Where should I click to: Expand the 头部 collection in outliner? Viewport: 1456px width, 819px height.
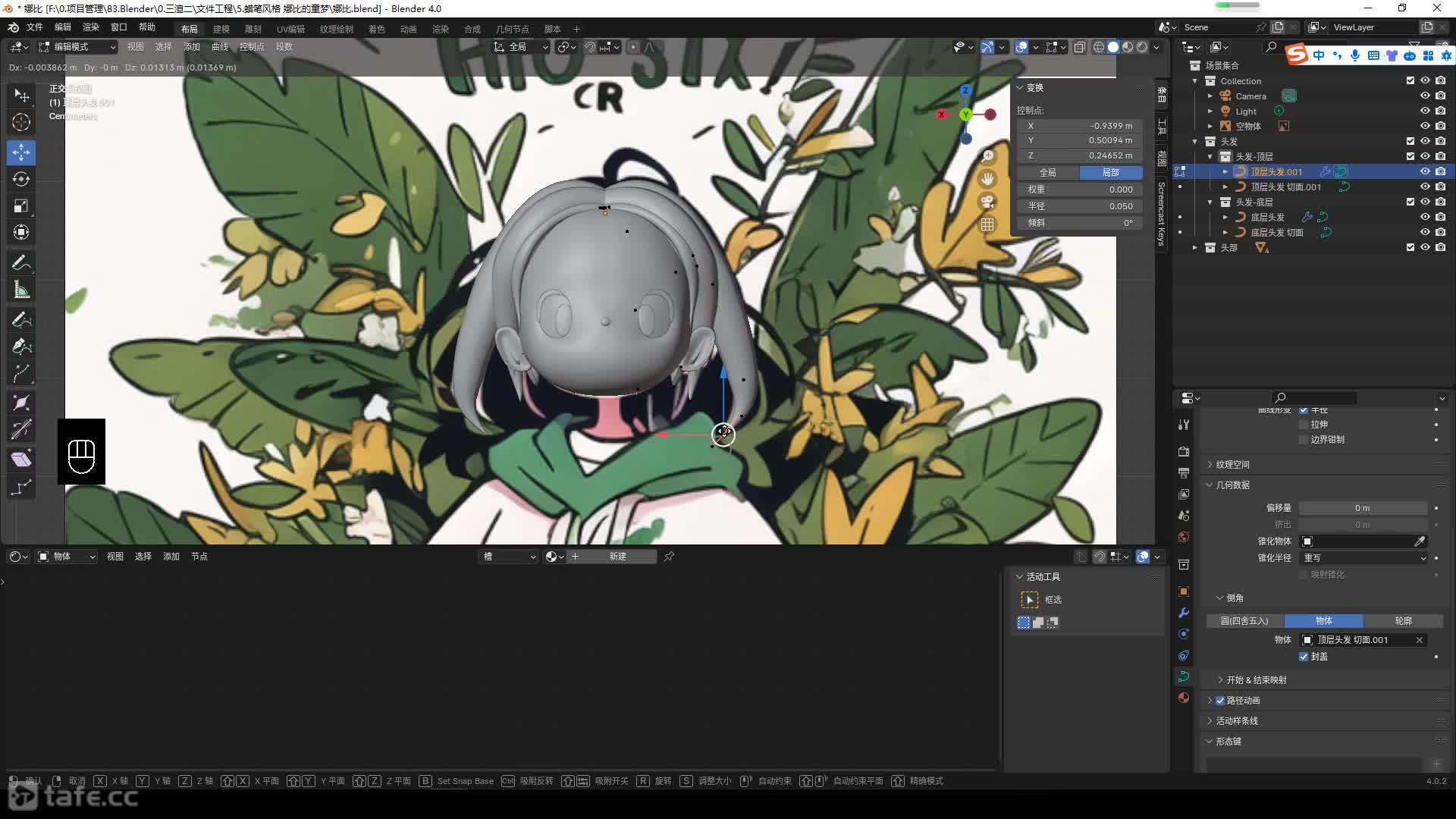pyautogui.click(x=1195, y=247)
